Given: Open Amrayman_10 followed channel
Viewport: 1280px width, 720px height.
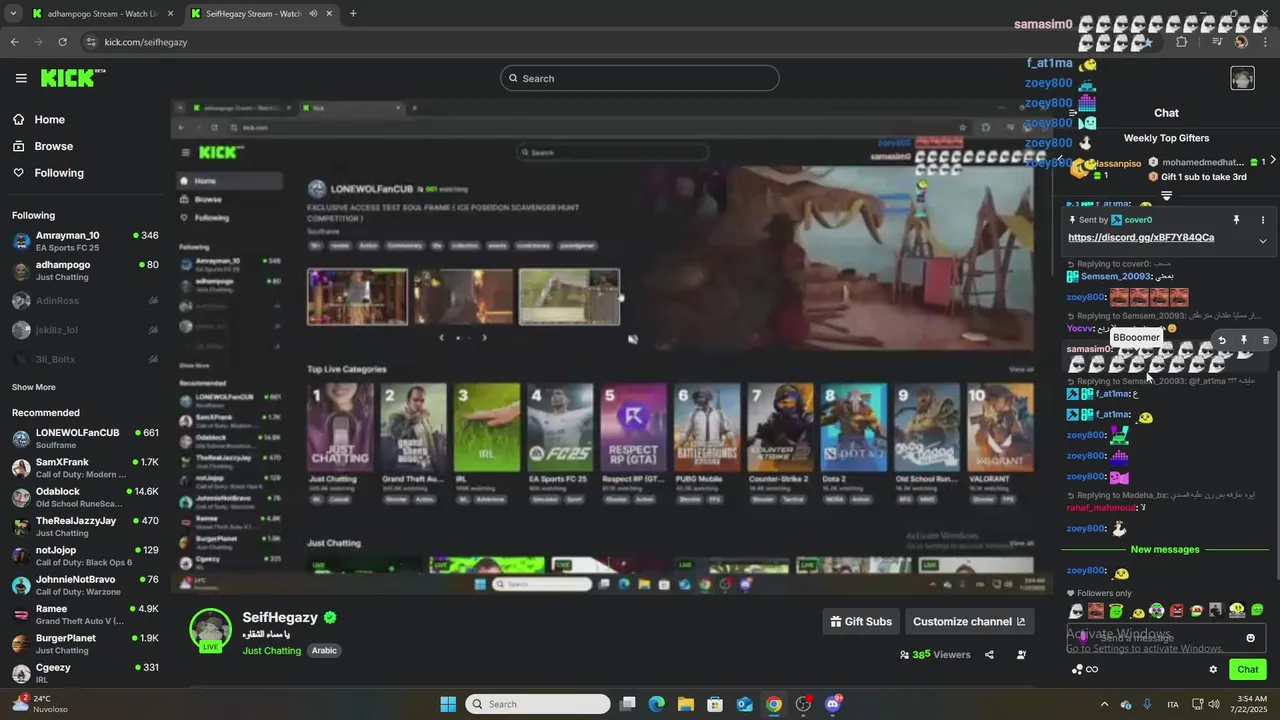Looking at the screenshot, I should [85, 241].
